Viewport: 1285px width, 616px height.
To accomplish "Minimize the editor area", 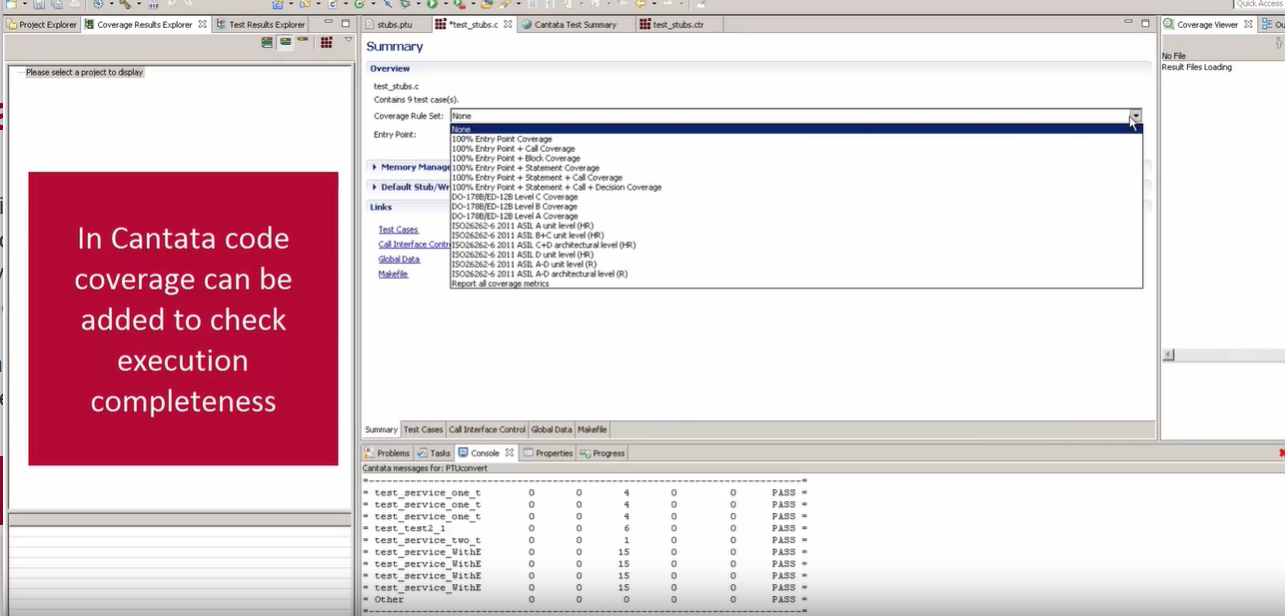I will [1128, 23].
